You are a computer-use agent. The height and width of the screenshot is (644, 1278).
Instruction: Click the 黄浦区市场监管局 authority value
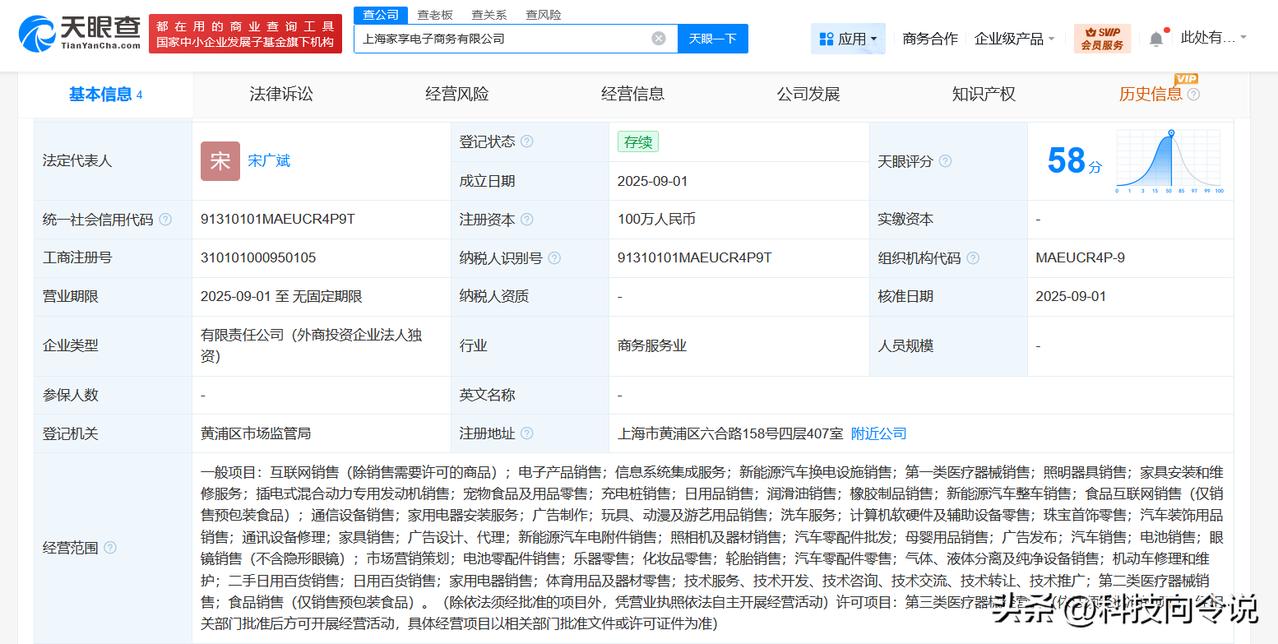(x=255, y=433)
